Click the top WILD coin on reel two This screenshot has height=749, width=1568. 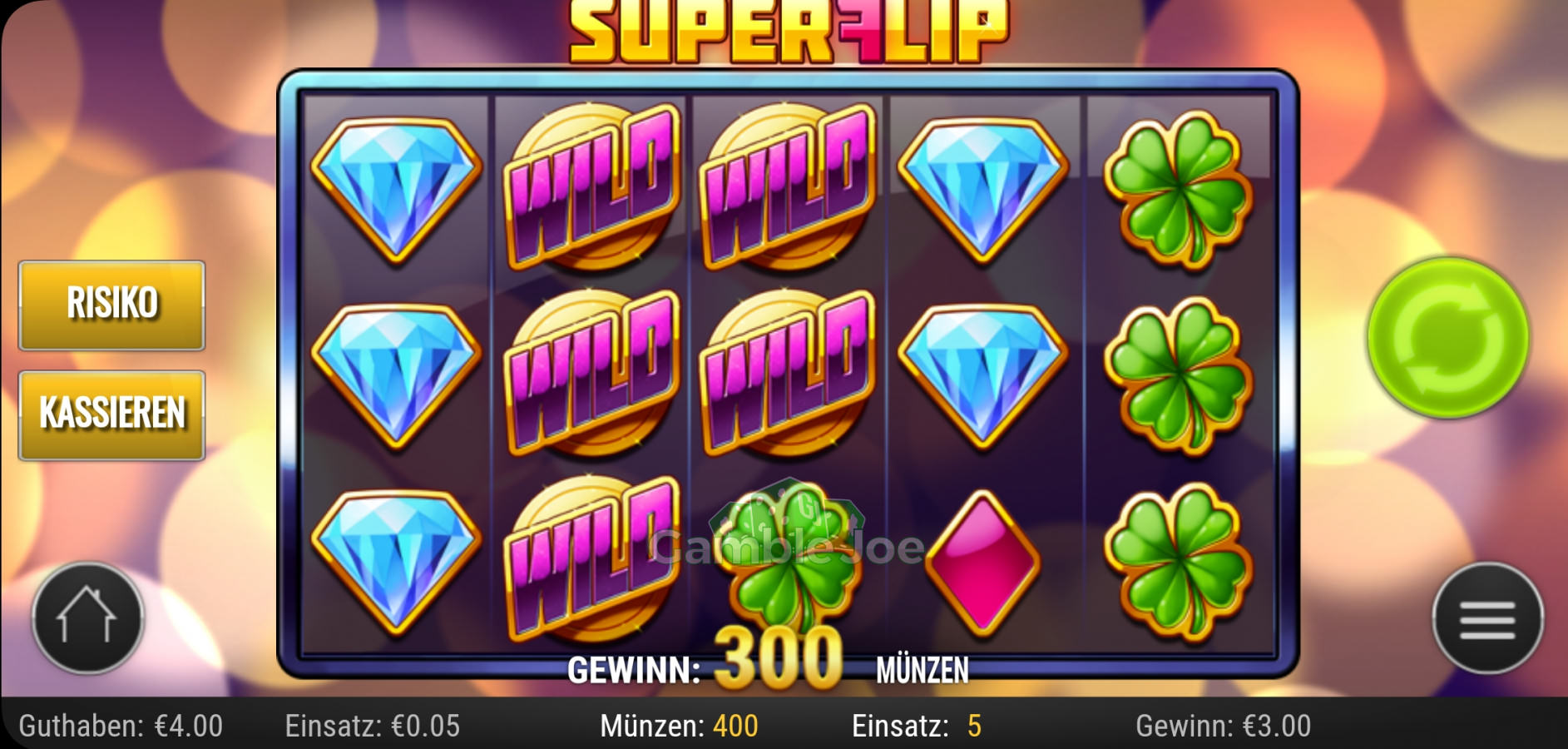[x=591, y=187]
